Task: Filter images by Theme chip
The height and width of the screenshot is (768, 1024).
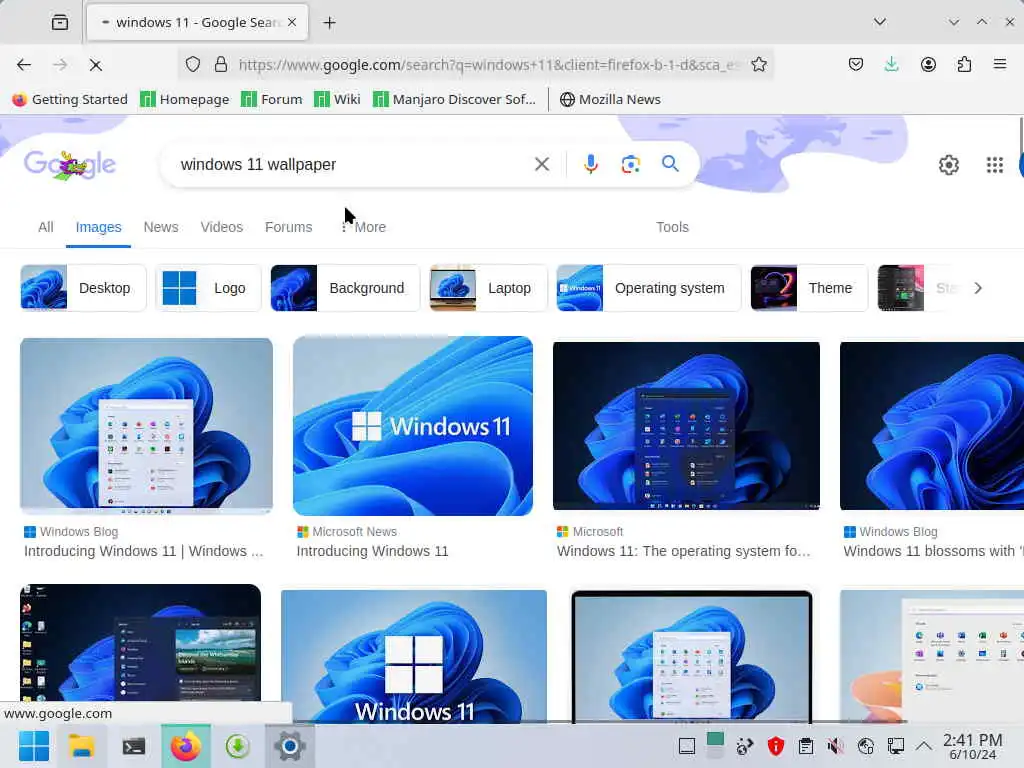Action: (809, 288)
